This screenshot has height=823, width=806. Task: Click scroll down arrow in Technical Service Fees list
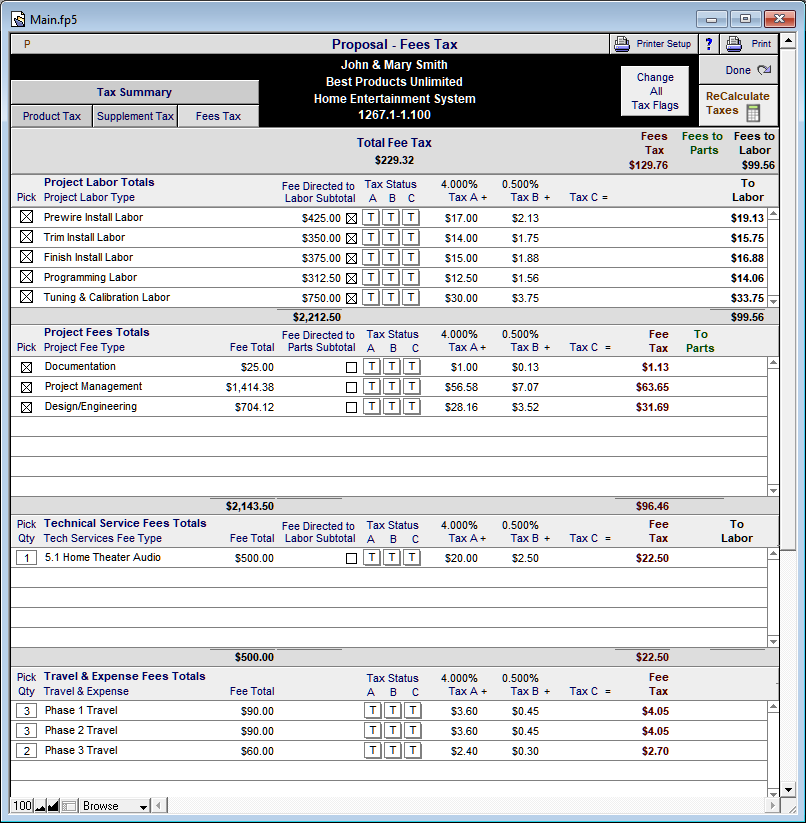coord(773,641)
